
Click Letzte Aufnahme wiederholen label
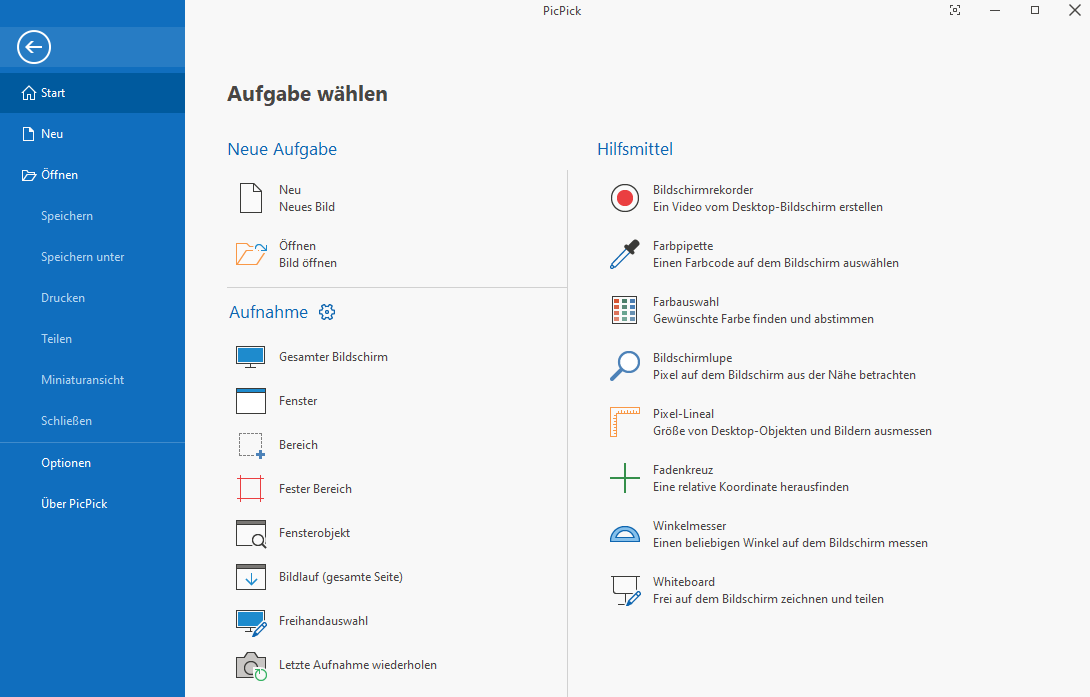point(358,665)
